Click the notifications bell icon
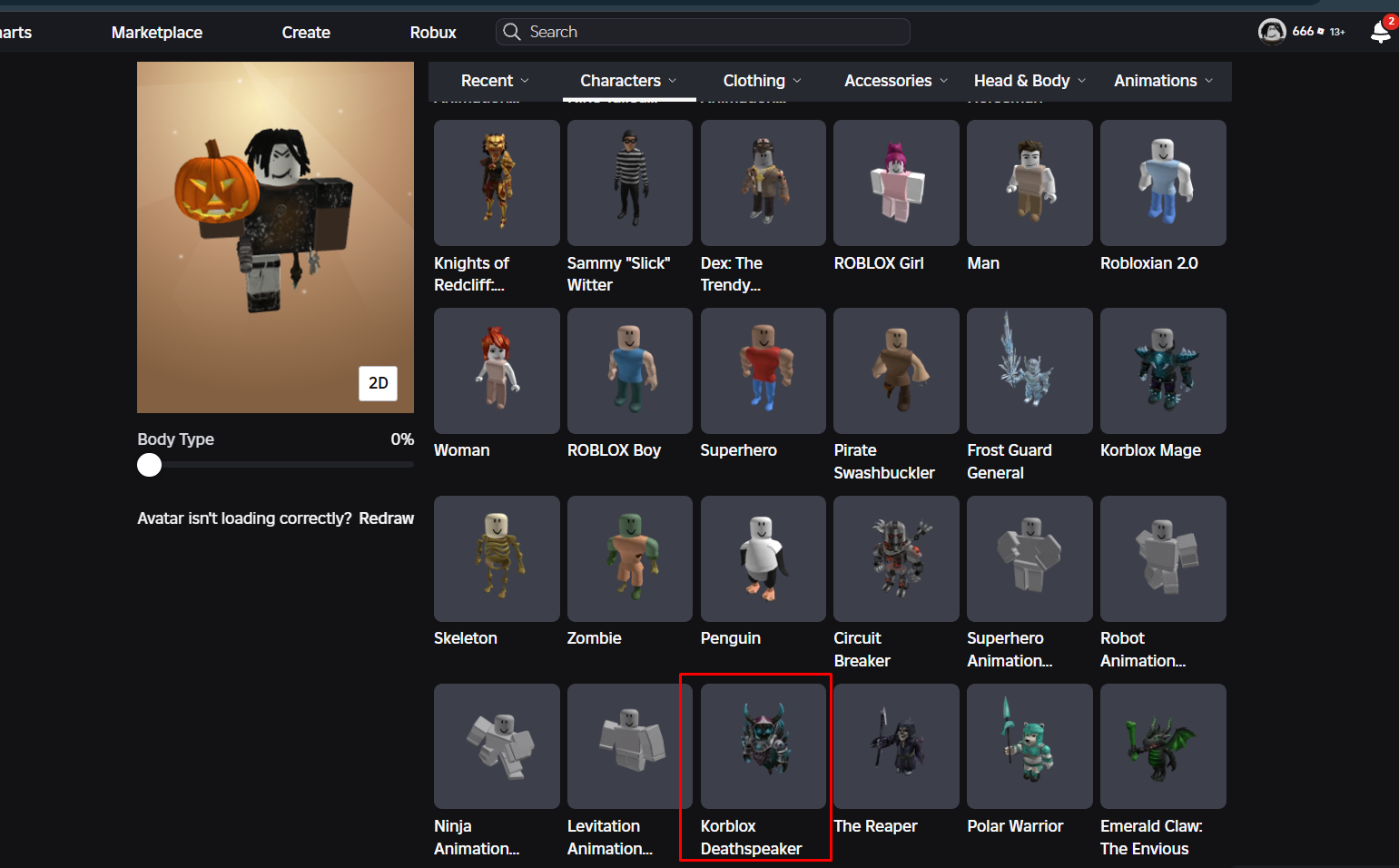Image resolution: width=1399 pixels, height=868 pixels. pos(1380,32)
